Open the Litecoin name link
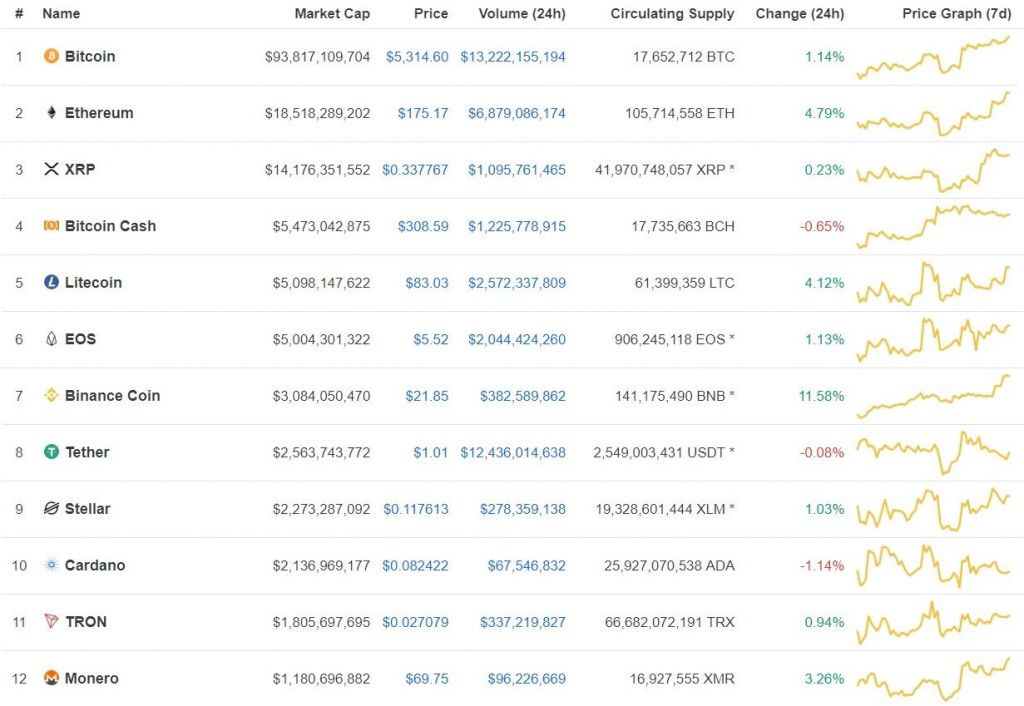The width and height of the screenshot is (1024, 706). coord(93,282)
